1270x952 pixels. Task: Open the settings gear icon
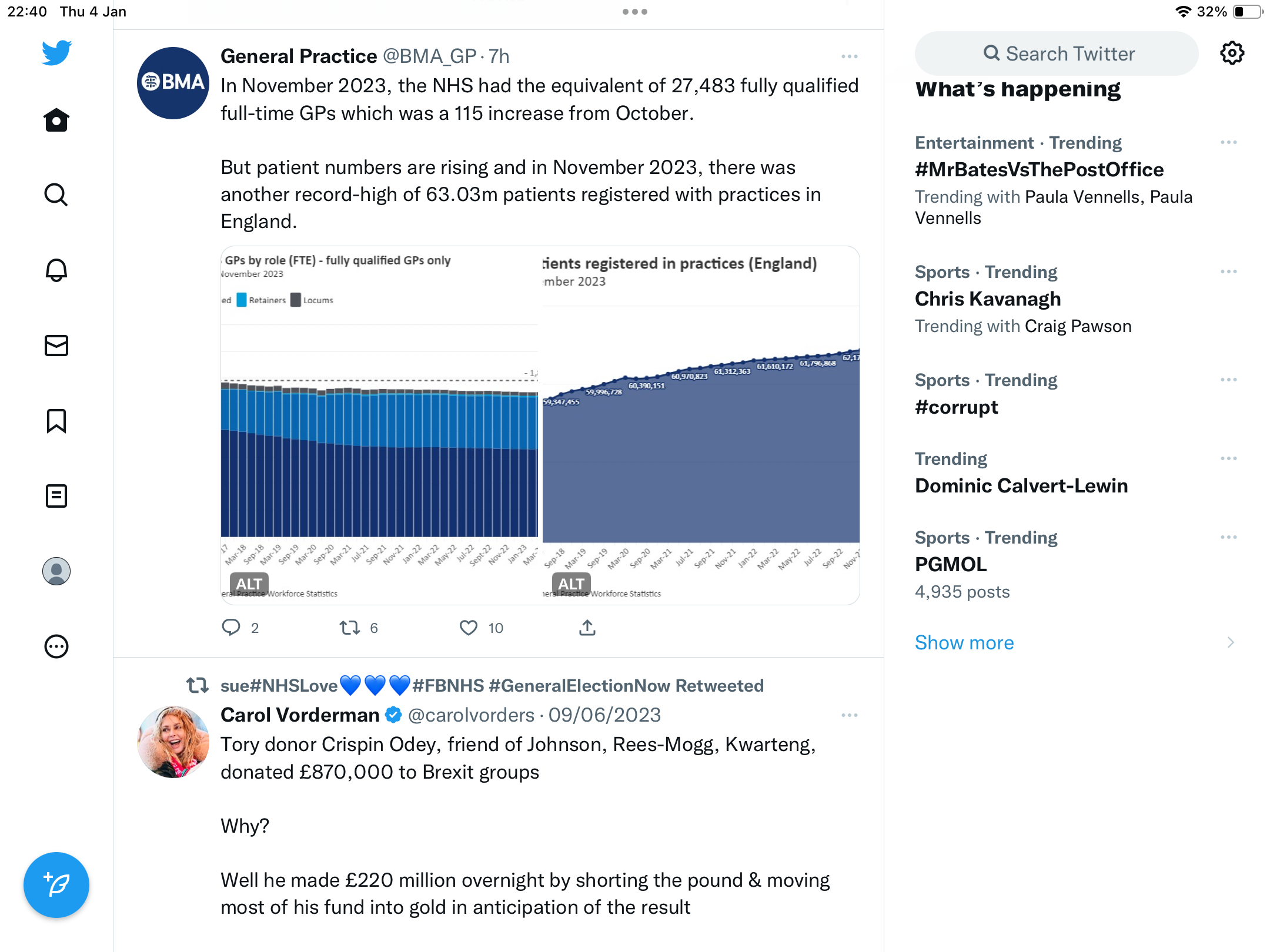(x=1232, y=53)
